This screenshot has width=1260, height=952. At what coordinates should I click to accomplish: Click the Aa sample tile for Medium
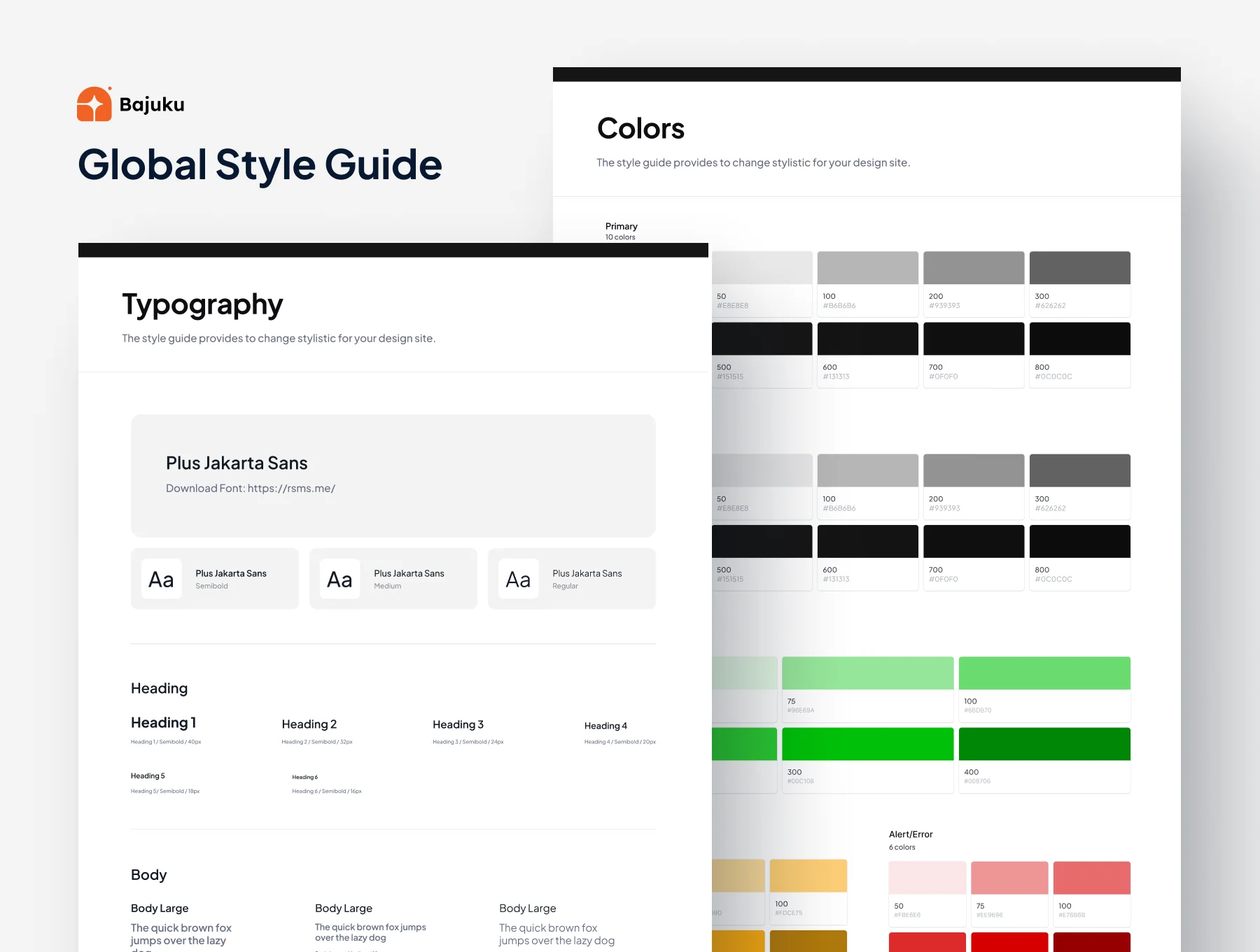[x=339, y=579]
